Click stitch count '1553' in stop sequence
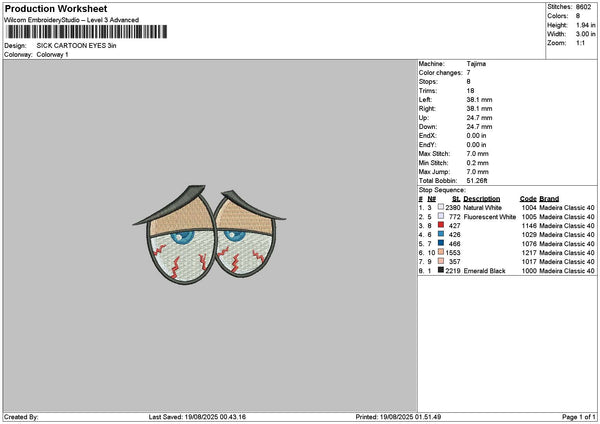The width and height of the screenshot is (600, 424). (453, 253)
